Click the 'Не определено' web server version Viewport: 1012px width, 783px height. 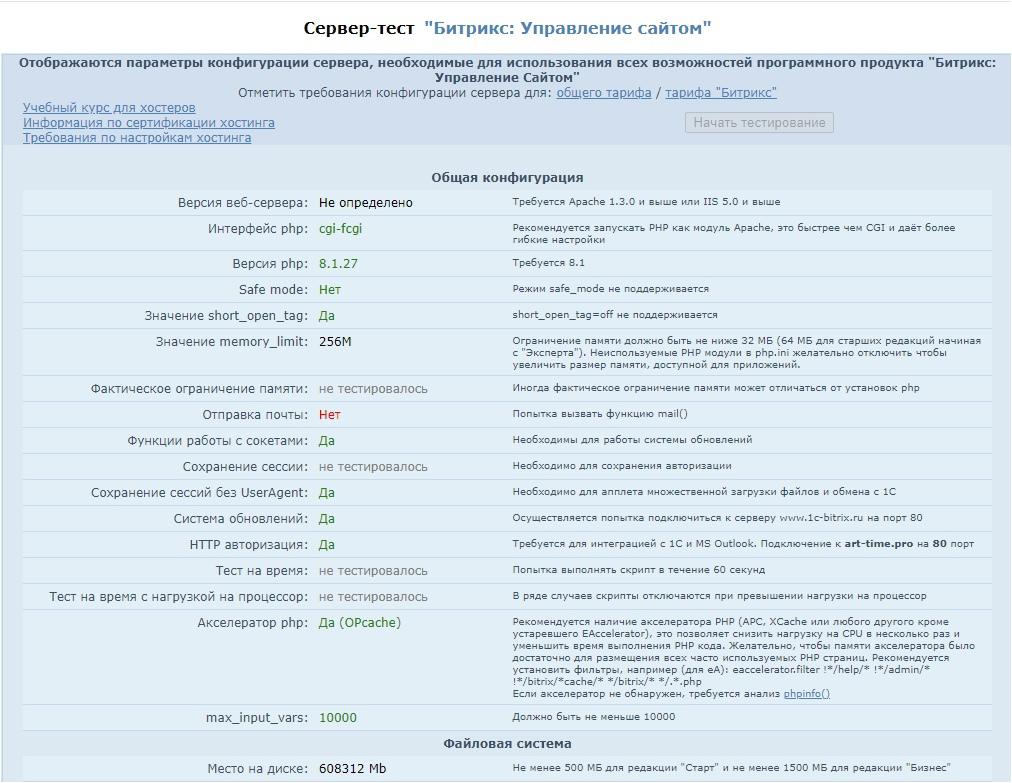(x=365, y=202)
